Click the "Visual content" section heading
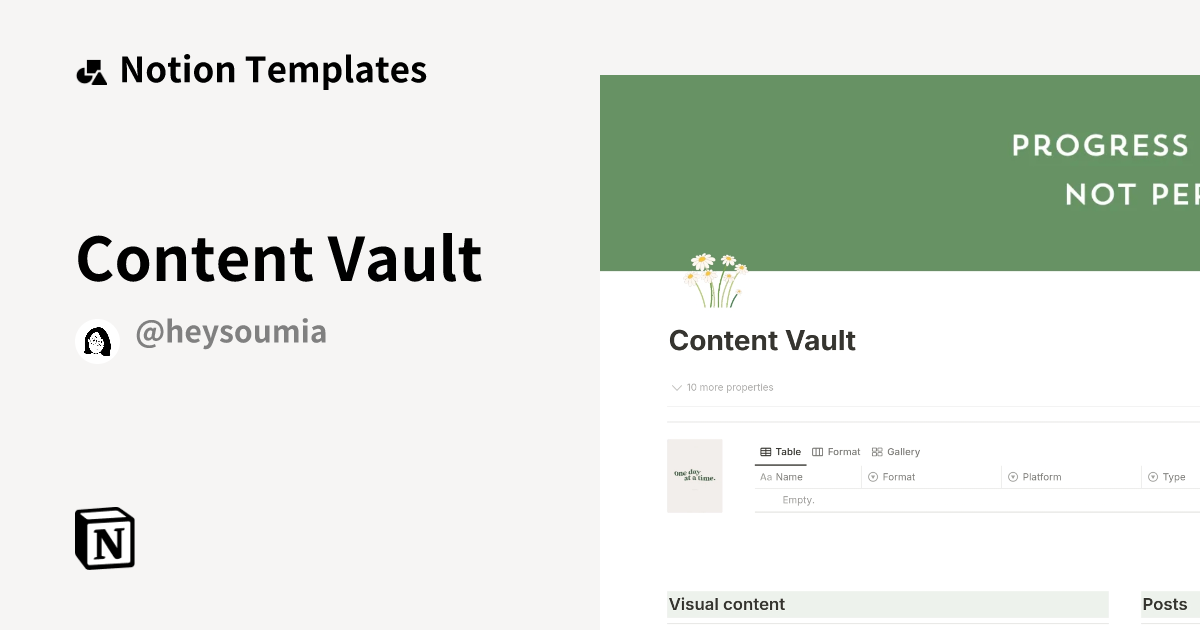The image size is (1200, 630). pyautogui.click(x=727, y=604)
